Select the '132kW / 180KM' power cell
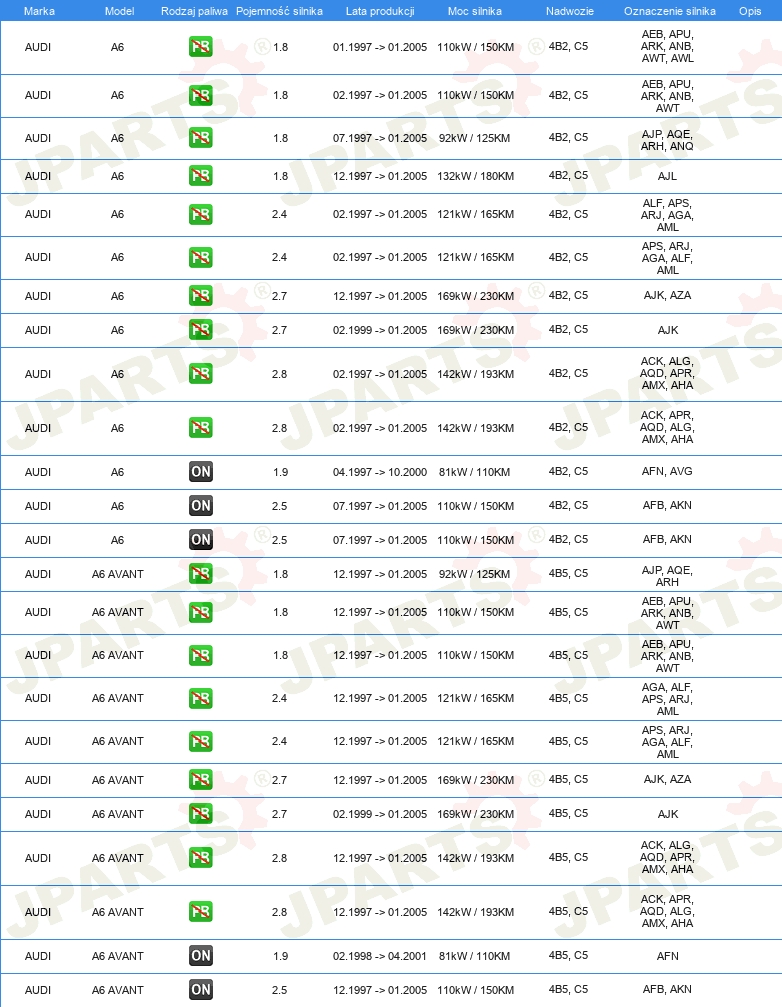Screen dimensions: 782x1007 tap(476, 176)
